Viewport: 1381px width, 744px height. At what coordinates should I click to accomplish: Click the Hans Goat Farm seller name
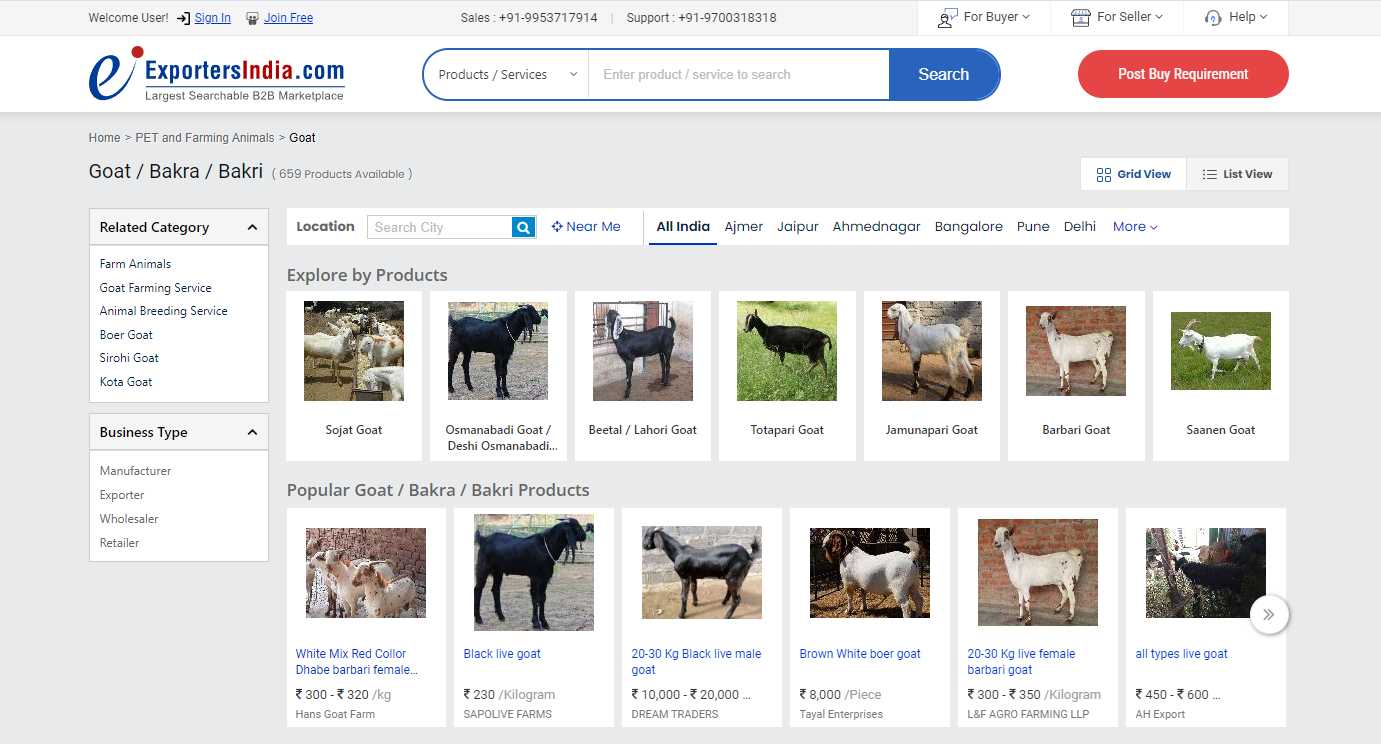click(335, 715)
